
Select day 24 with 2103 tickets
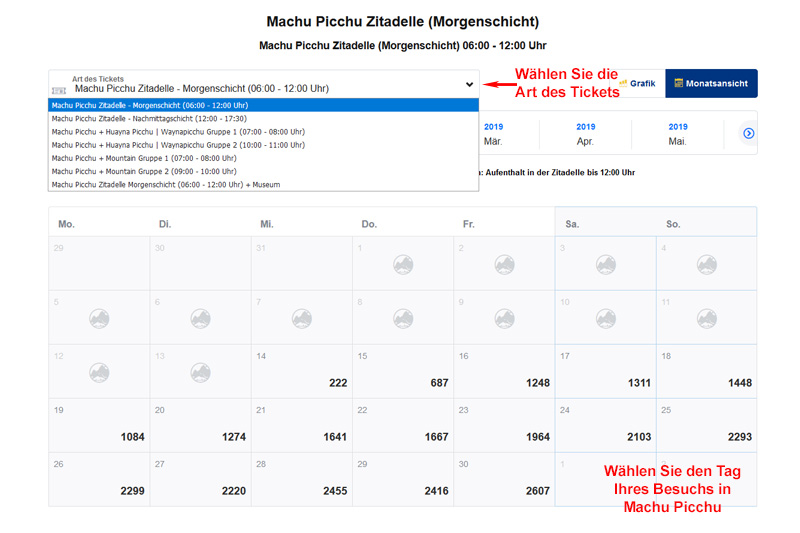[x=606, y=425]
